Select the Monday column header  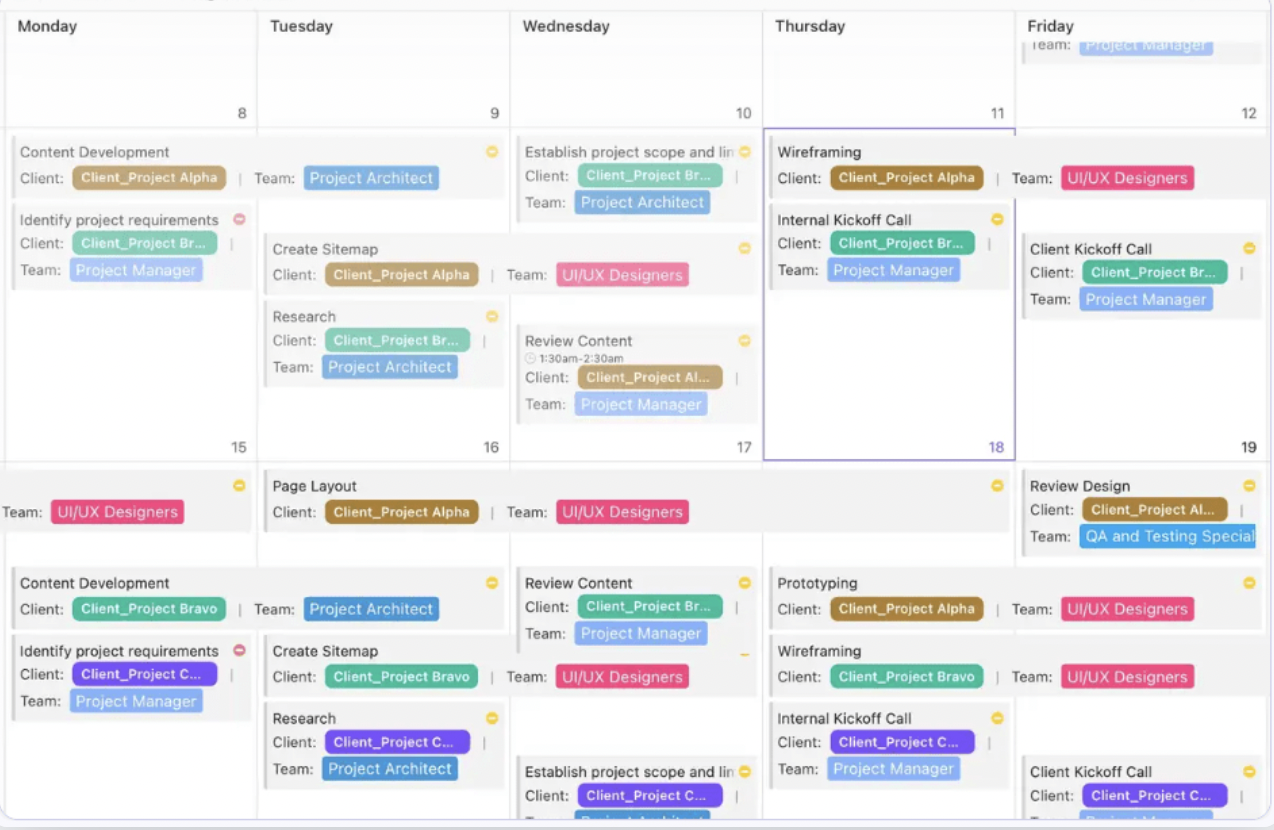(x=47, y=26)
